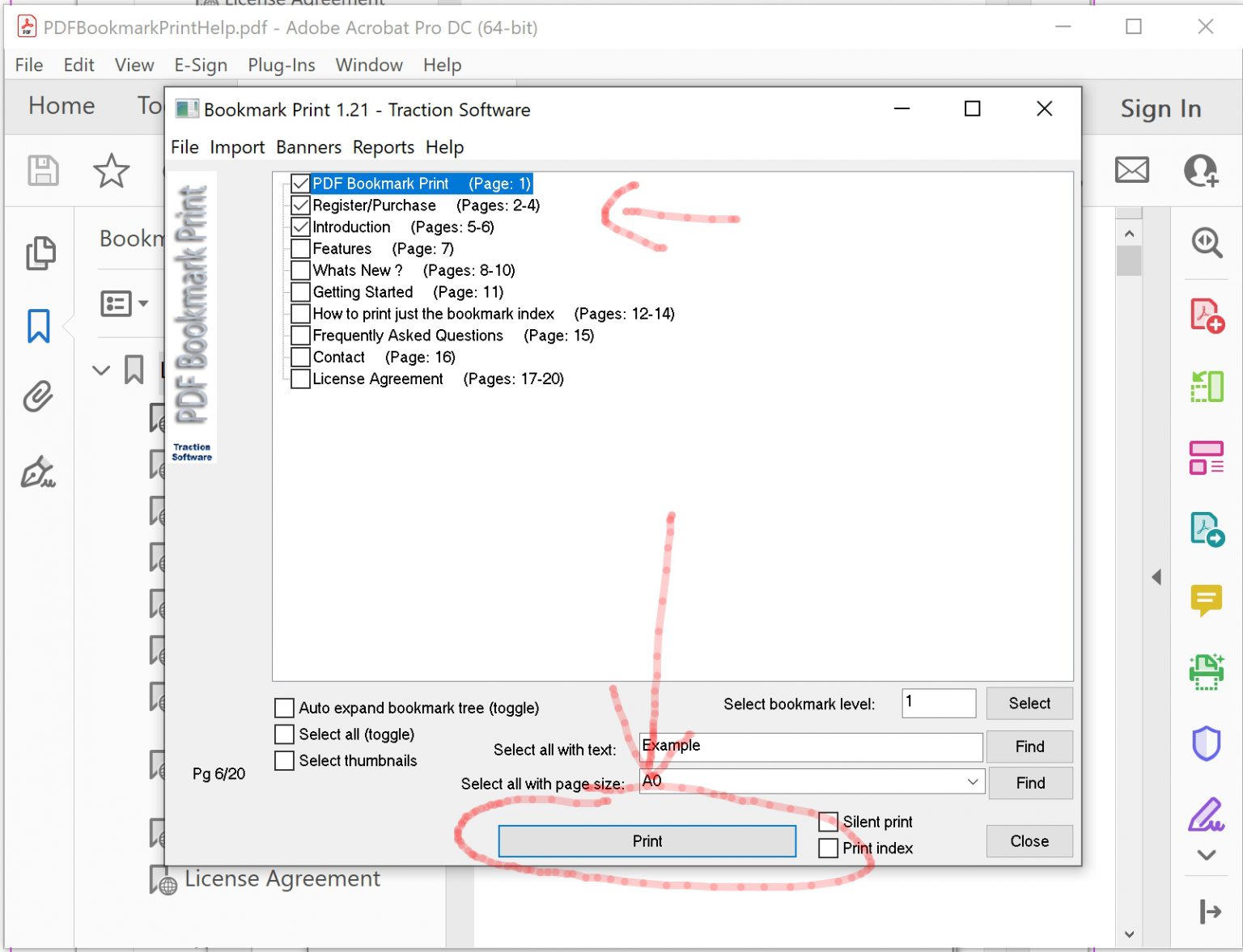This screenshot has height=952, width=1243.
Task: Check the Features bookmark checkbox
Action: pos(300,248)
